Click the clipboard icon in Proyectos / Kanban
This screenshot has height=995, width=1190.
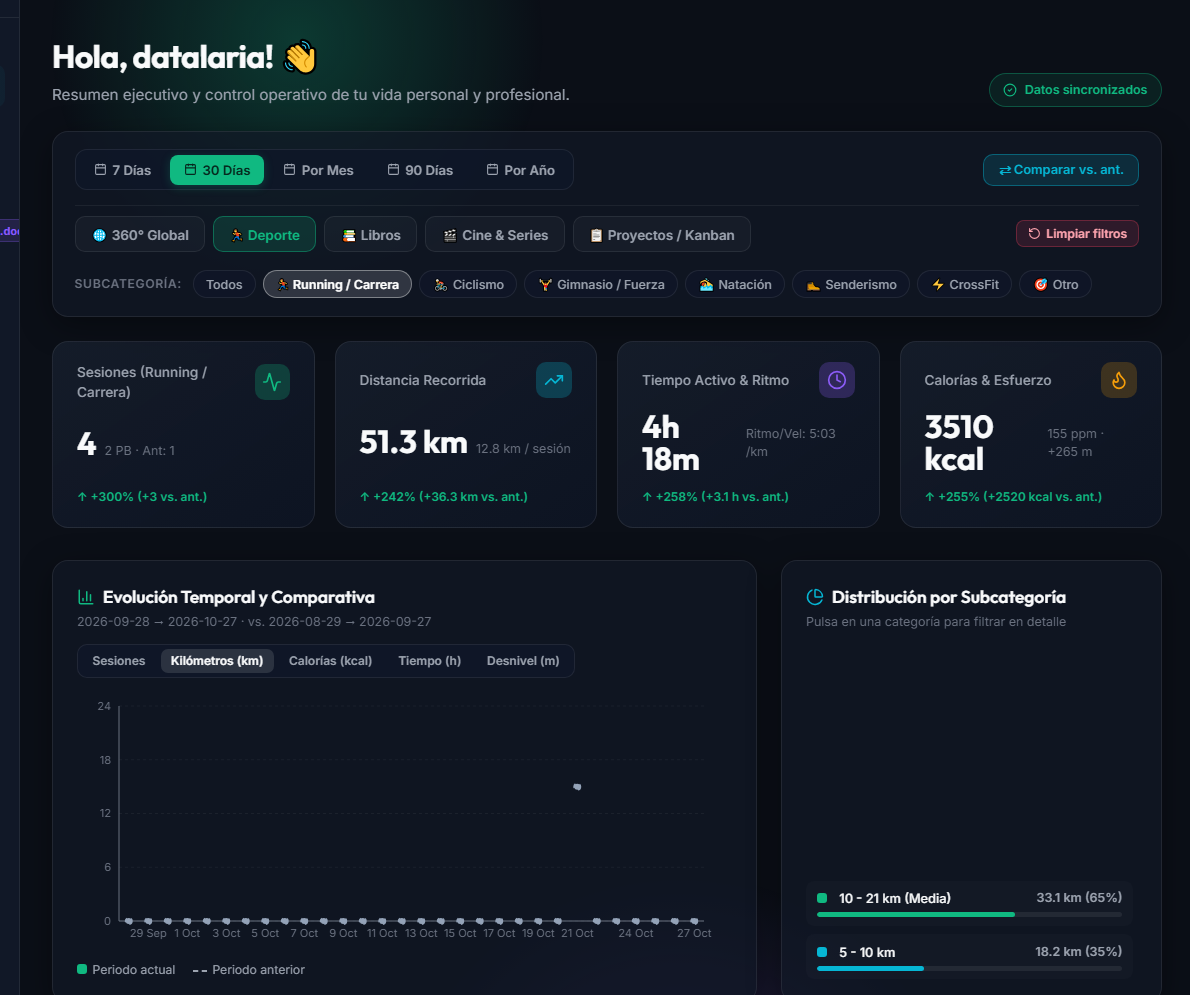(597, 235)
